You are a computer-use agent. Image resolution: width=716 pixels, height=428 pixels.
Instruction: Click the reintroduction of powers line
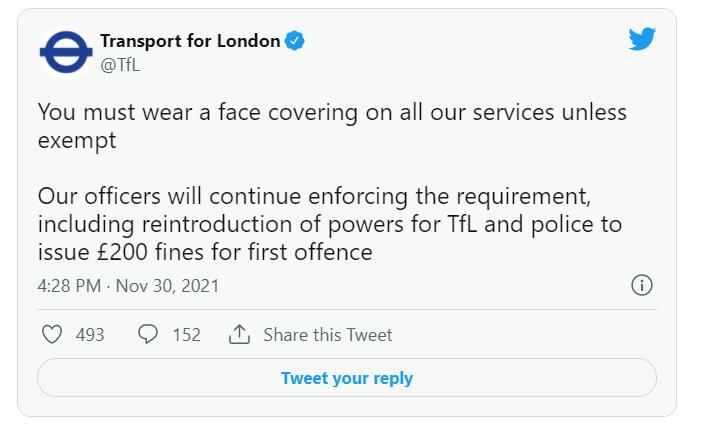pyautogui.click(x=330, y=224)
